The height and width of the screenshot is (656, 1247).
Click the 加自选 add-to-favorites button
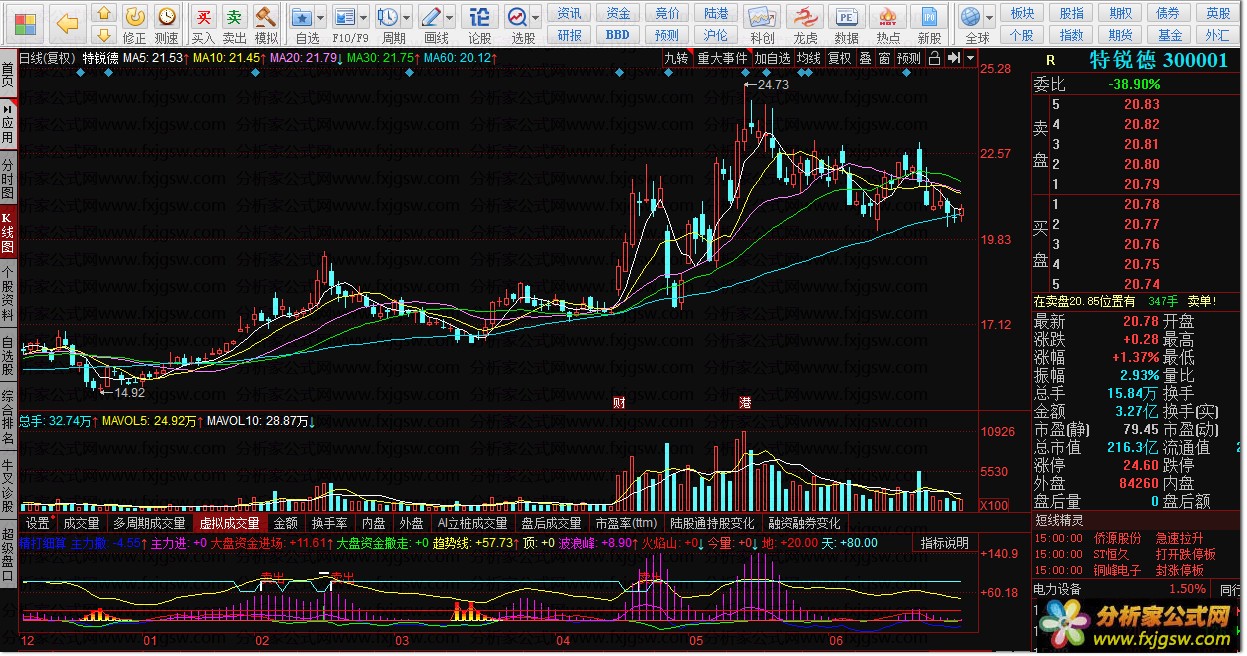point(772,58)
